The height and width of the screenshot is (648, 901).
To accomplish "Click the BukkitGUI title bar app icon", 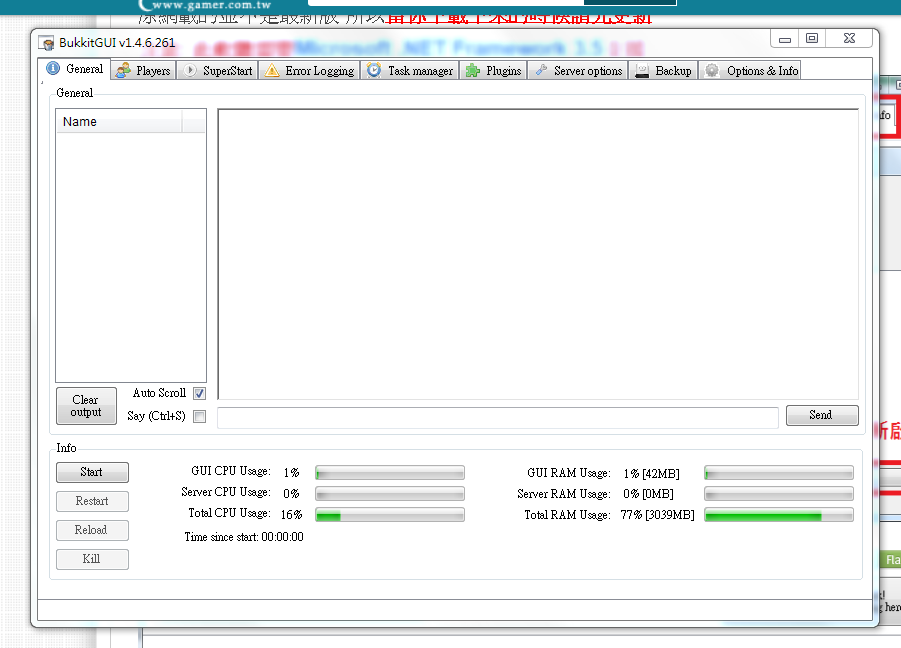I will point(47,42).
